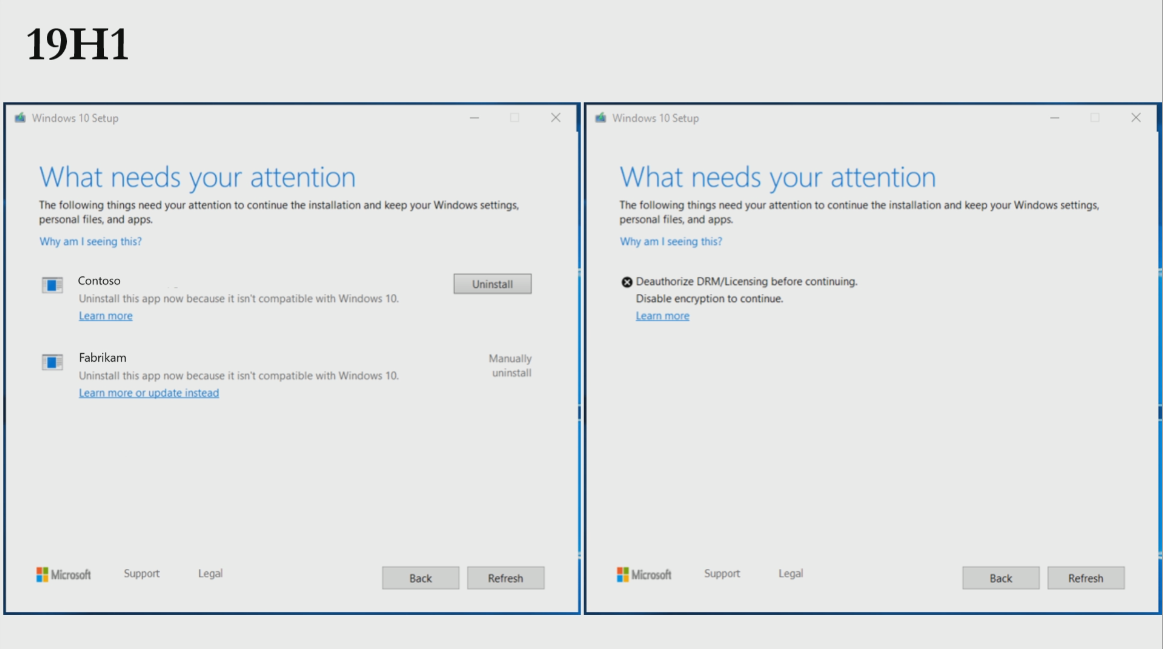Click the Contoso app icon

click(x=52, y=285)
